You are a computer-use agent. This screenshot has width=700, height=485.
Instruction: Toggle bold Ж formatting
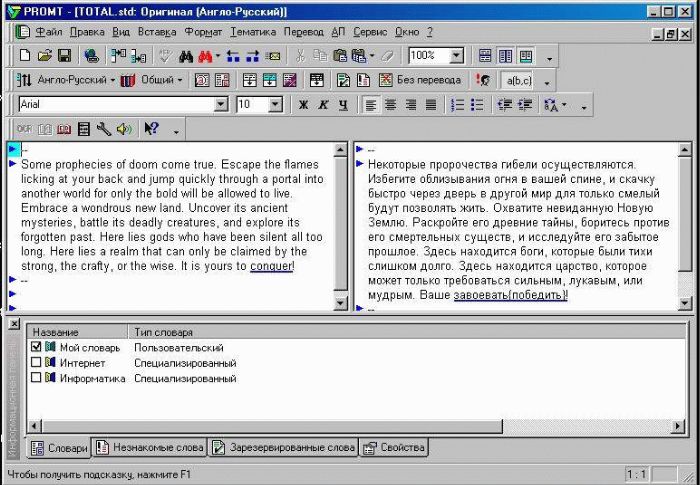tap(303, 105)
